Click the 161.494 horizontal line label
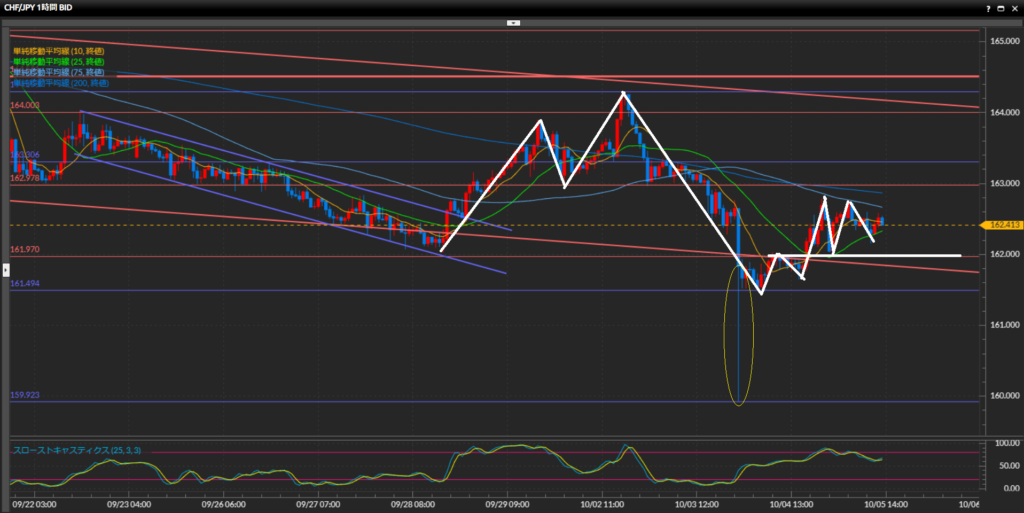Screen dimensions: 1024x513 pyautogui.click(x=25, y=284)
